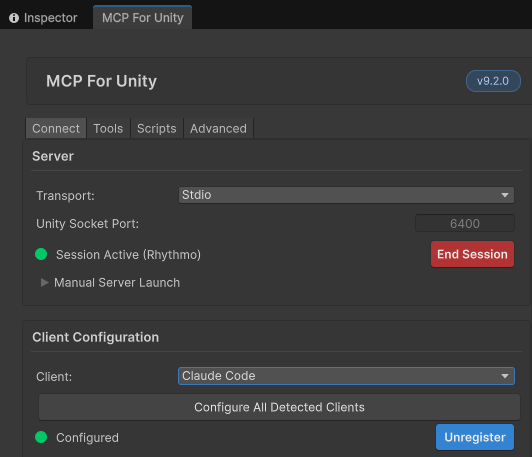Open the Client dropdown showing Claude Code
This screenshot has width=532, height=457.
click(346, 376)
